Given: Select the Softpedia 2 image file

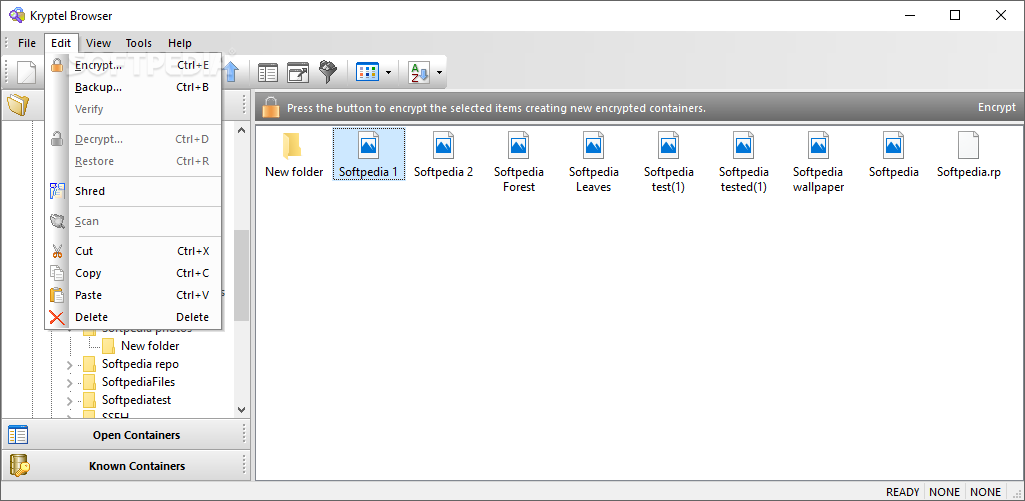Looking at the screenshot, I should 443,154.
